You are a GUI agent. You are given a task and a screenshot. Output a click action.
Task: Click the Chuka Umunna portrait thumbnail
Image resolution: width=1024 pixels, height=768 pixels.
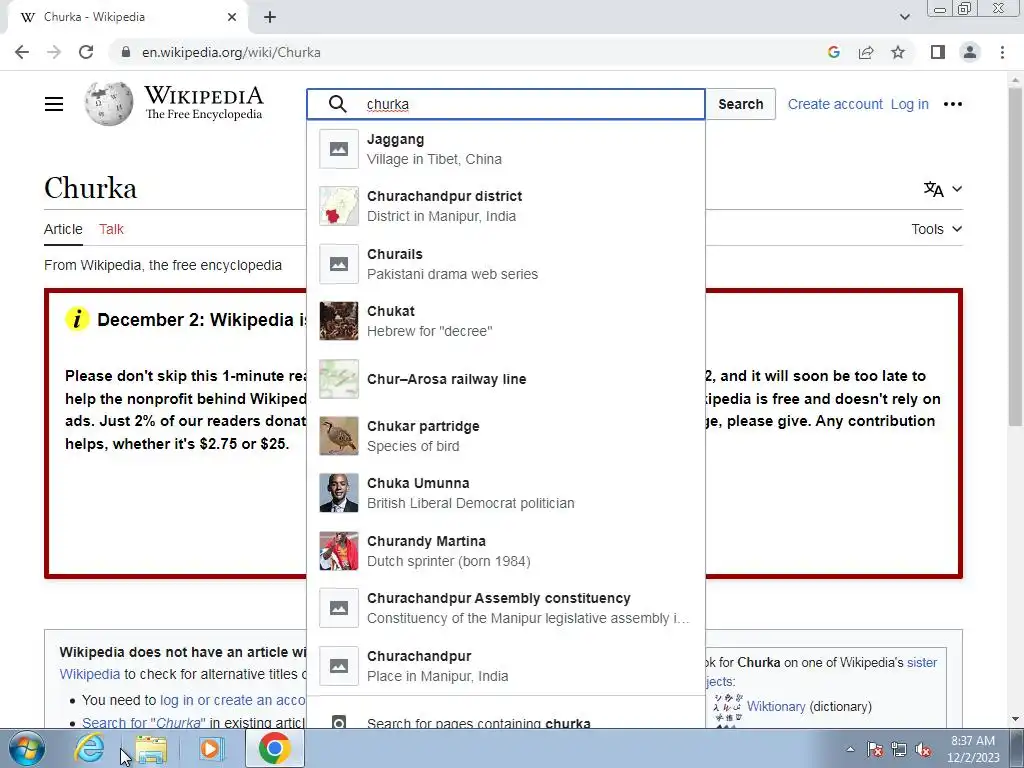(339, 493)
